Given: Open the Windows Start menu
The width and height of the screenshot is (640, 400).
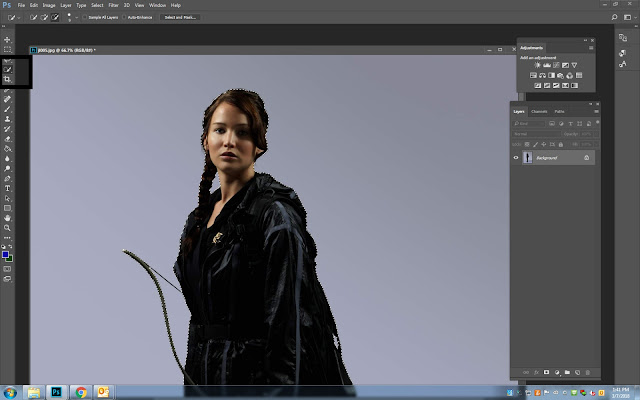Looking at the screenshot, I should tap(10, 393).
